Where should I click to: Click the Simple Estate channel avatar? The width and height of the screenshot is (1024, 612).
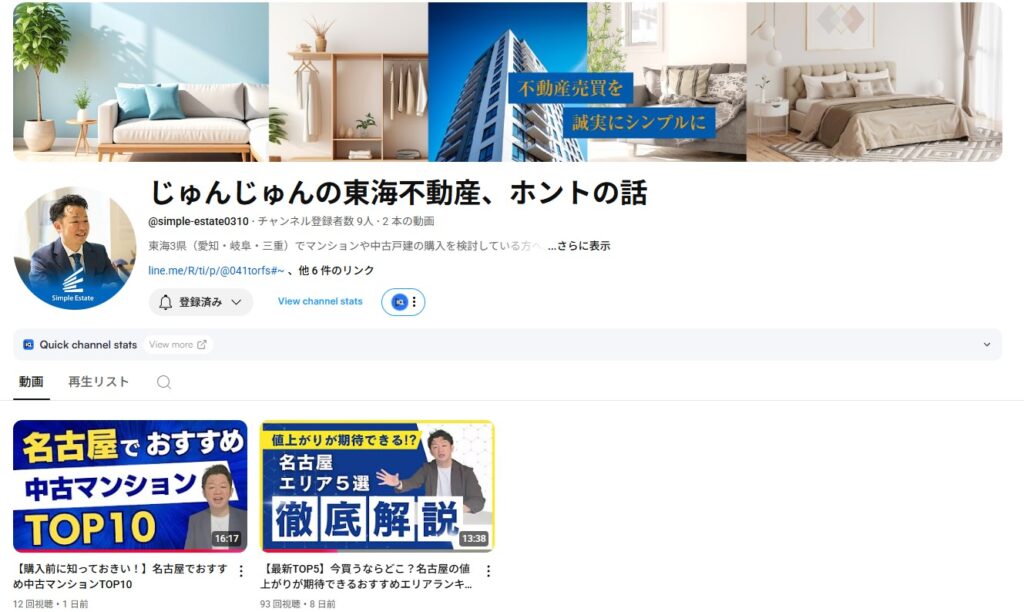click(74, 248)
